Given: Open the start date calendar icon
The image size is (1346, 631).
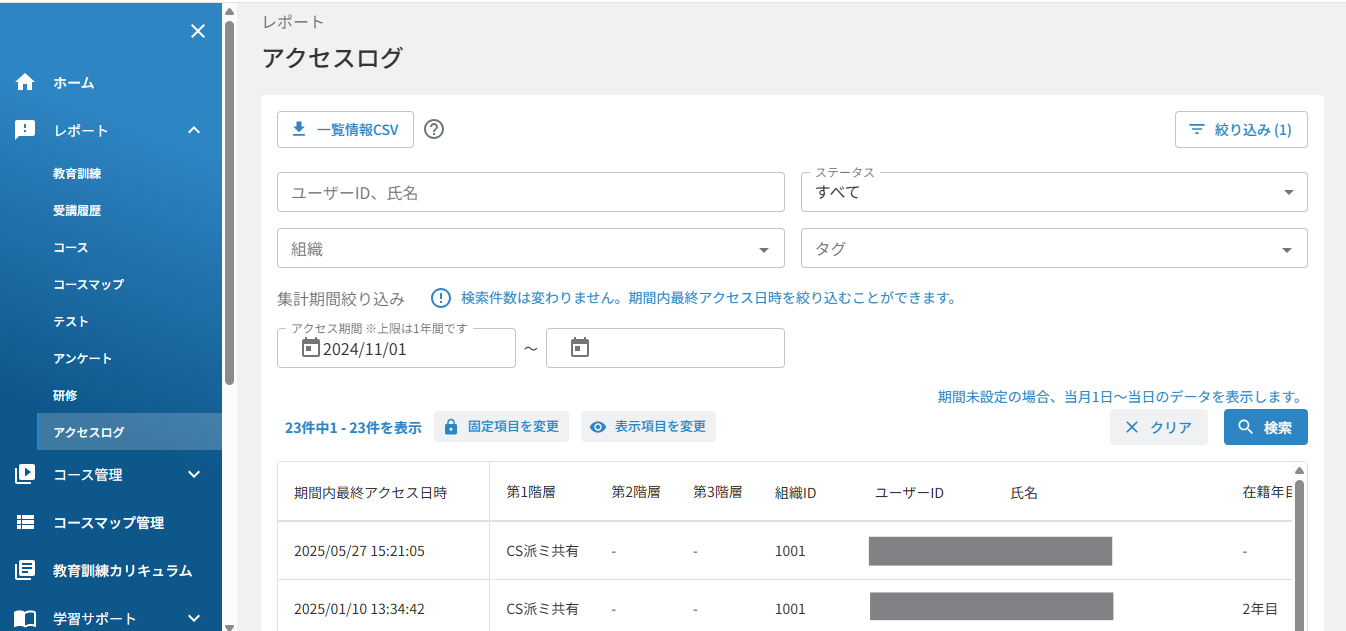Looking at the screenshot, I should coord(310,348).
